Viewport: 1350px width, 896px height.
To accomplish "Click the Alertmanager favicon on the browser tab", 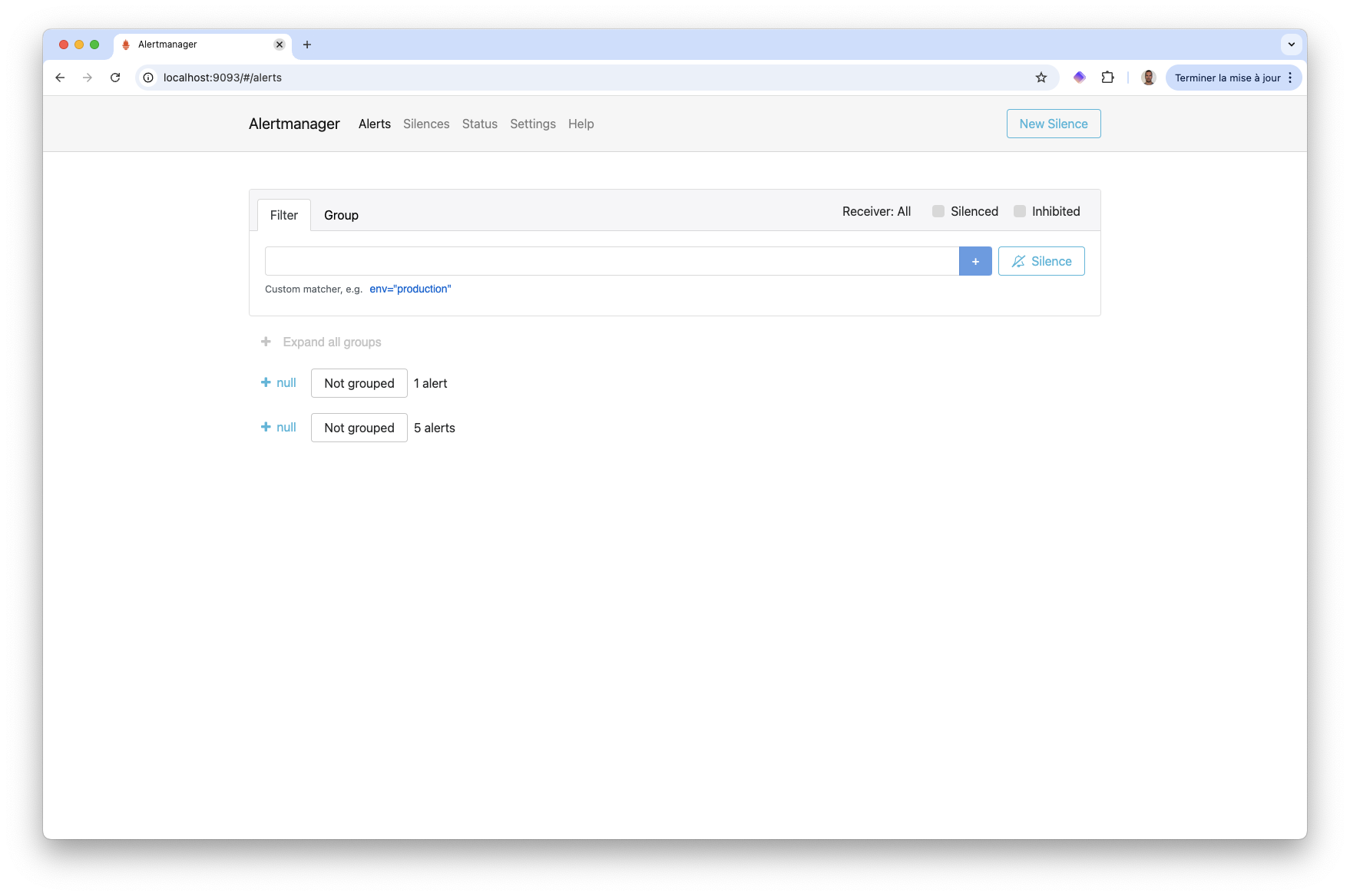I will coord(124,45).
